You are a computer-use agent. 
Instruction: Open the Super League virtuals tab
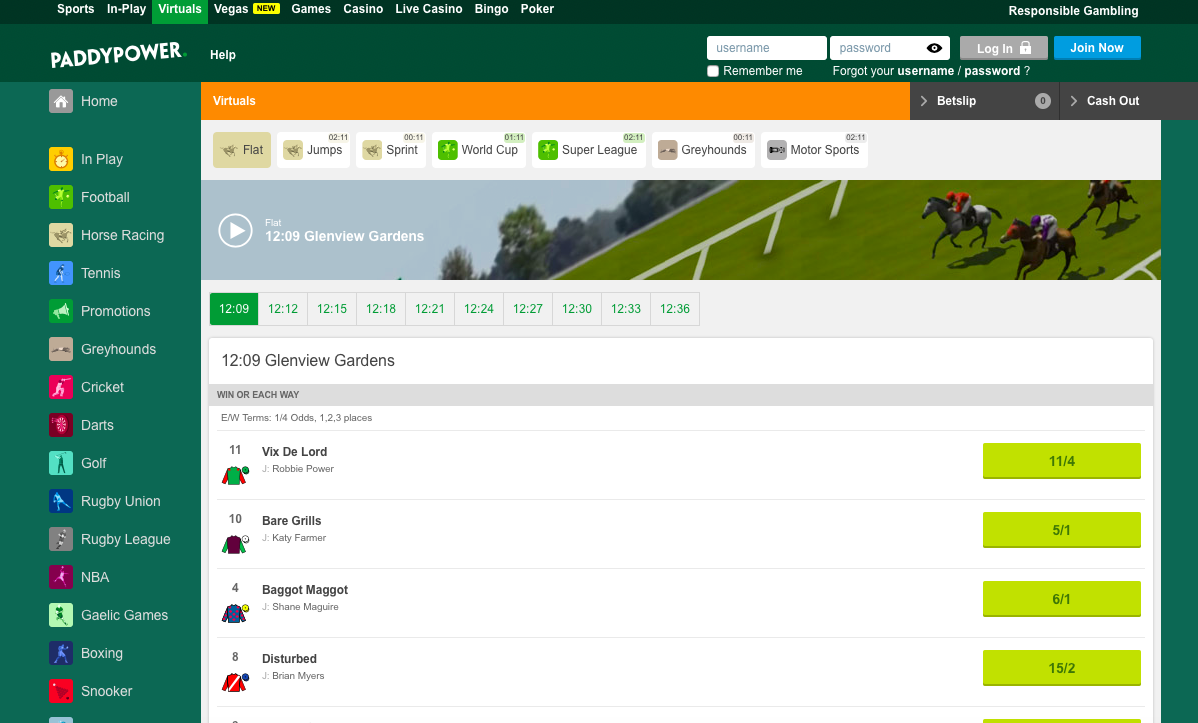[x=588, y=150]
